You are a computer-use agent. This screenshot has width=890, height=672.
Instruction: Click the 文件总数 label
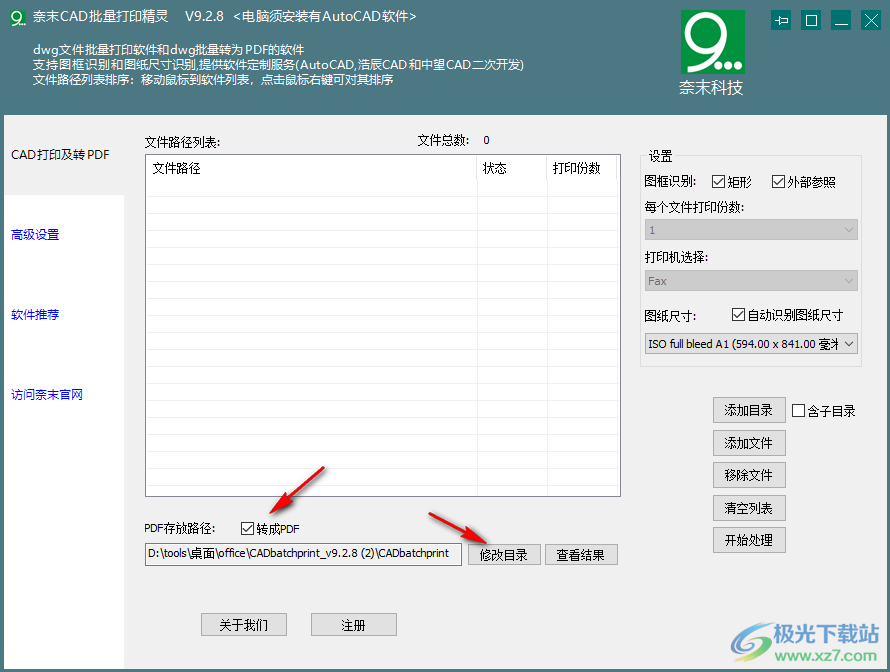click(443, 140)
